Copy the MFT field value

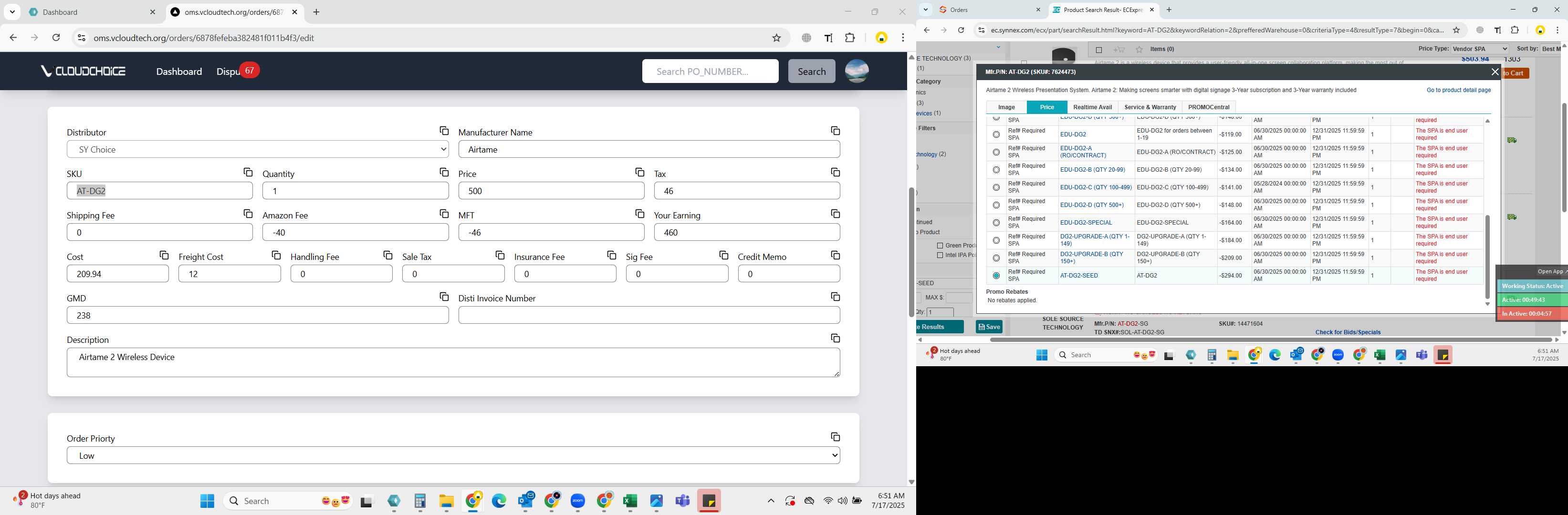point(639,214)
